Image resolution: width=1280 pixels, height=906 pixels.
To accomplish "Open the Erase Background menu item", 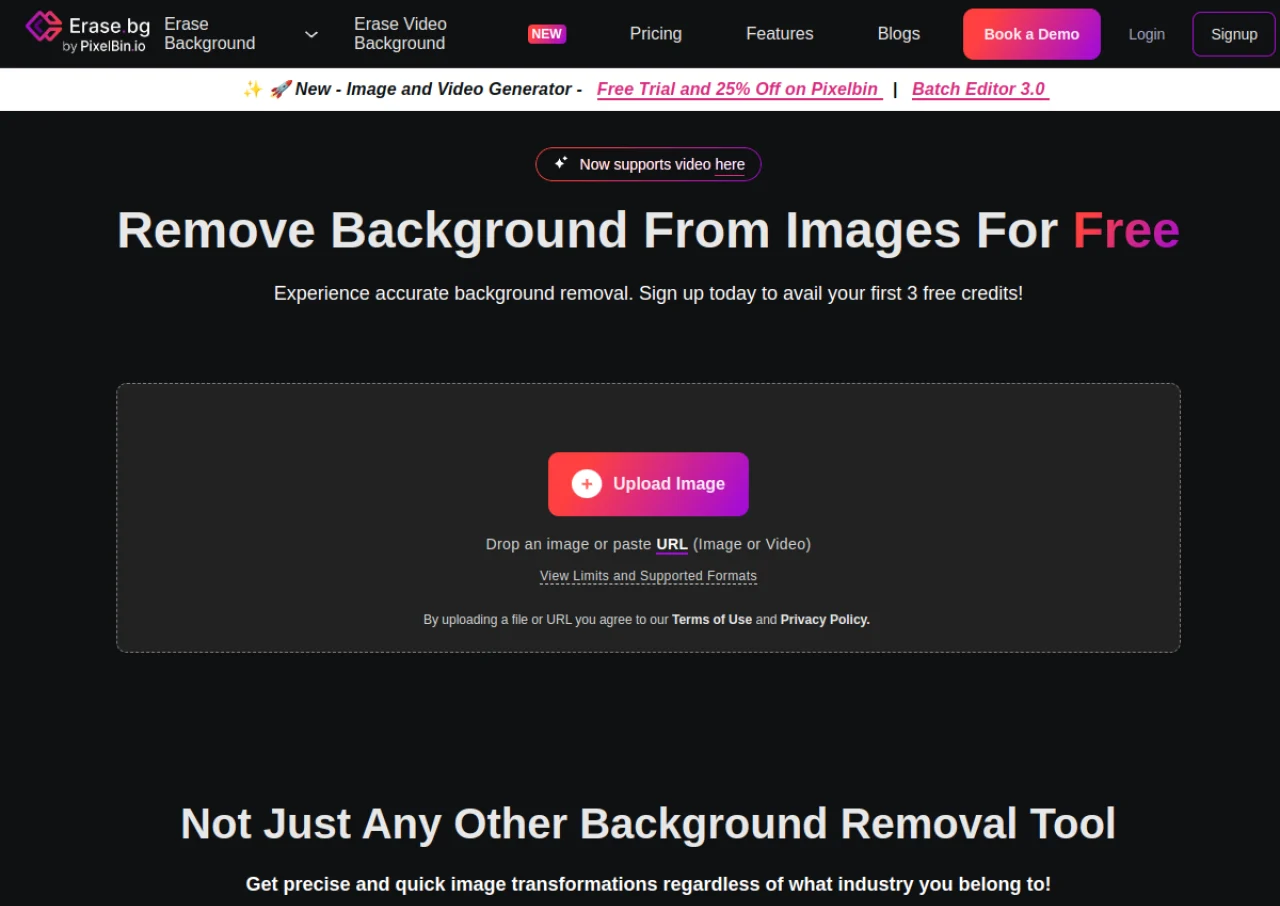I will [210, 34].
